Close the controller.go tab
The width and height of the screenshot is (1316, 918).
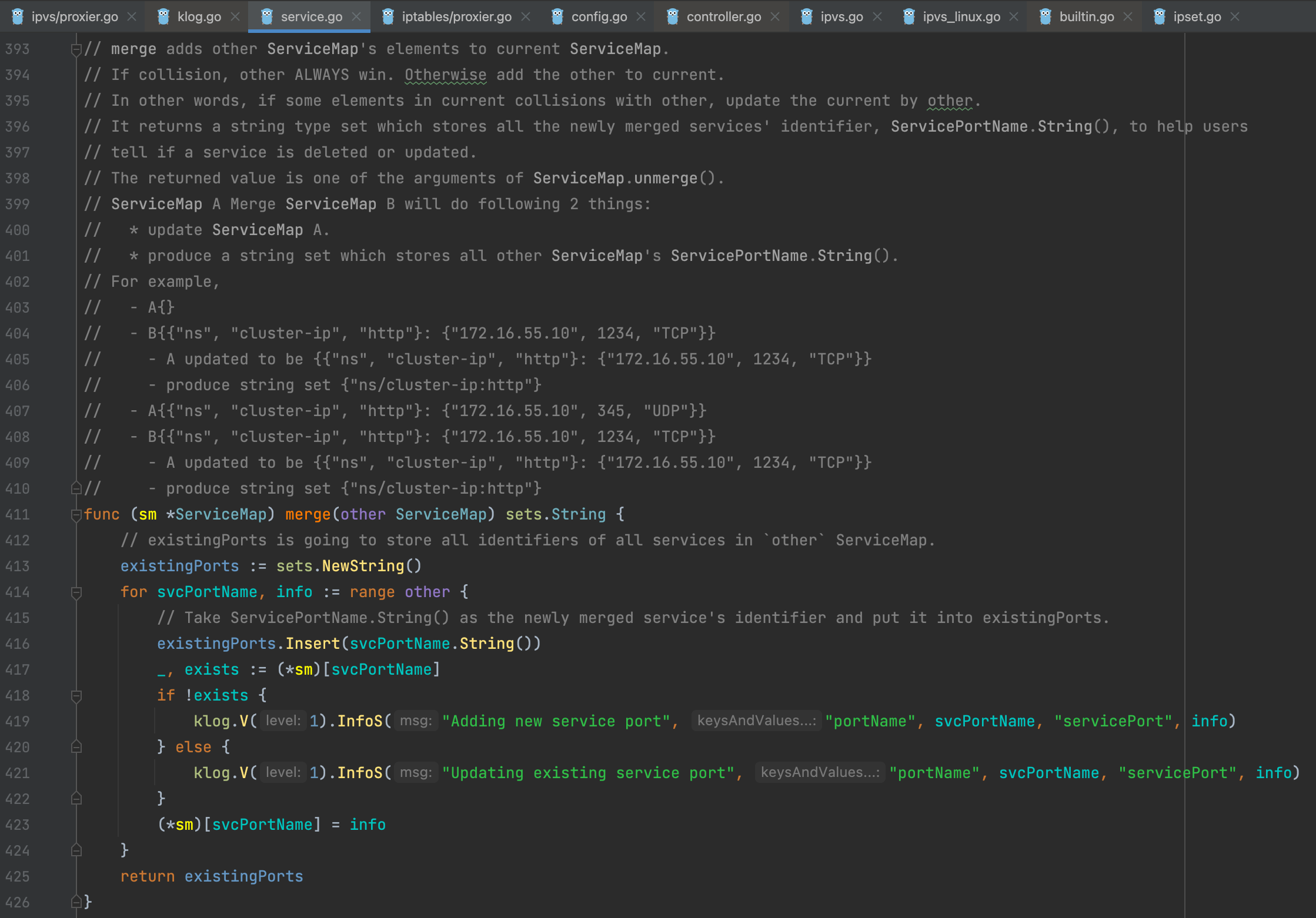point(775,16)
